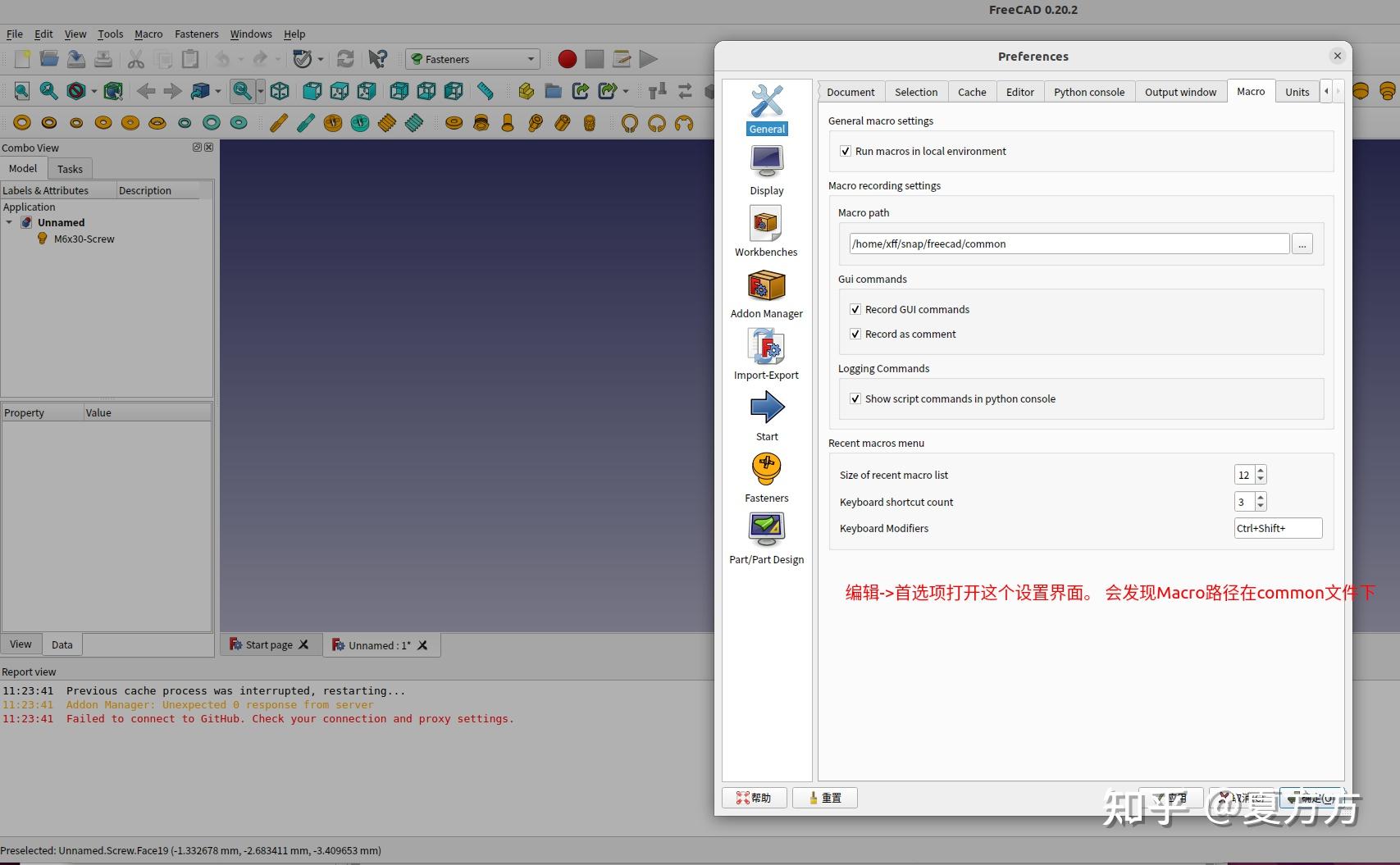Open the Macros dialog notepad icon

tap(622, 59)
